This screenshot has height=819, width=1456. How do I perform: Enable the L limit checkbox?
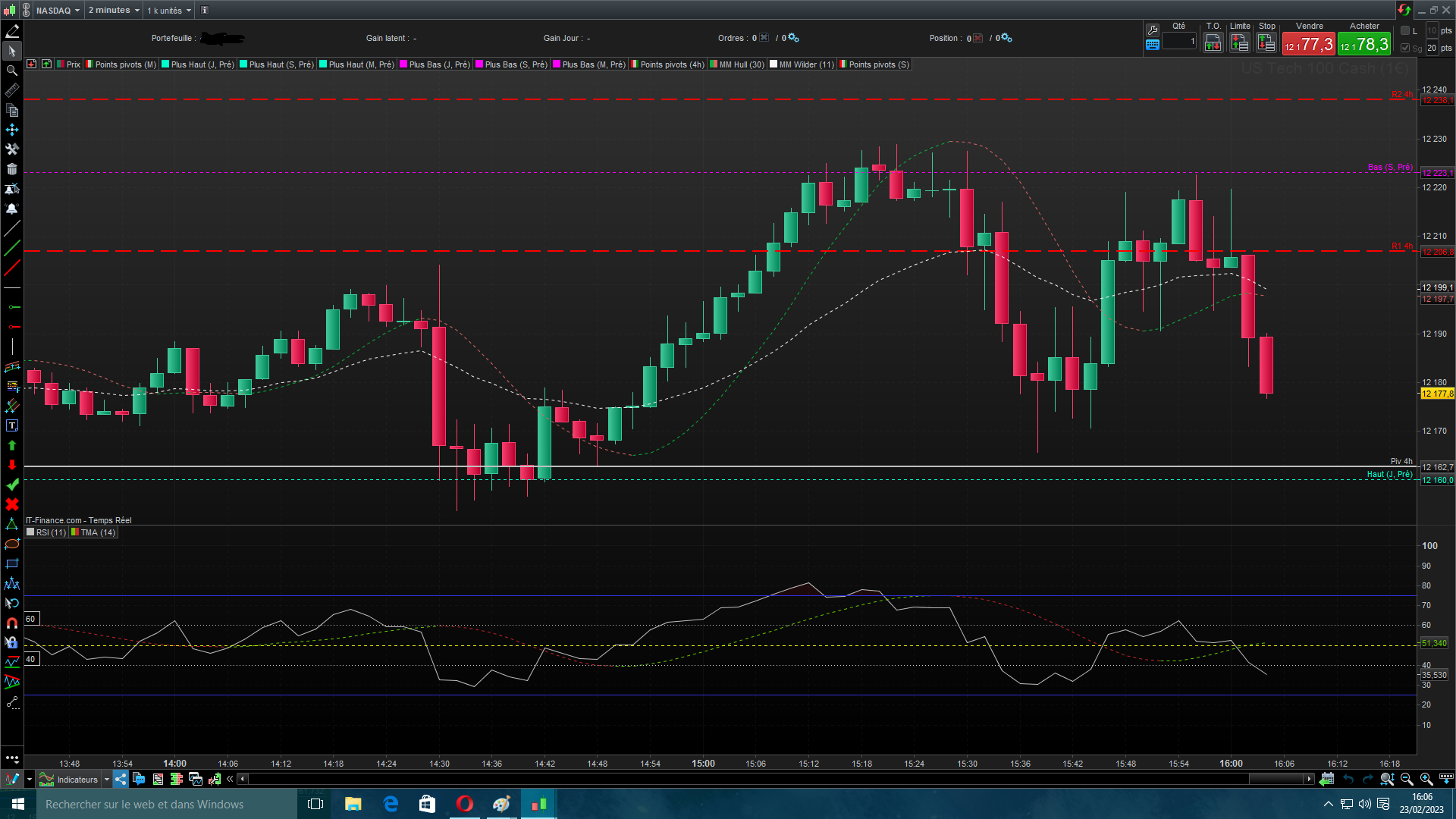[x=1405, y=30]
